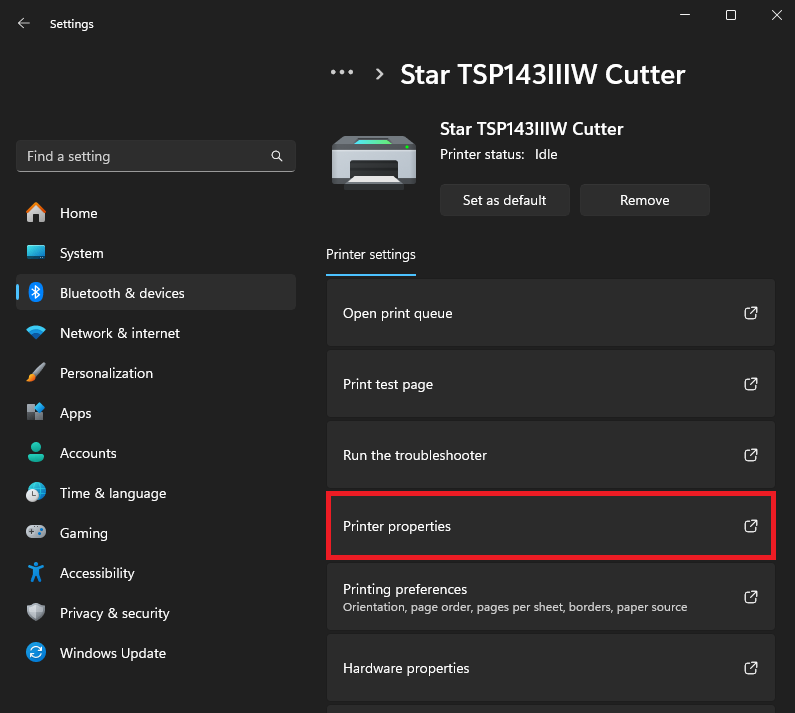Close the Settings window
Viewport: 795px width, 713px height.
[776, 15]
